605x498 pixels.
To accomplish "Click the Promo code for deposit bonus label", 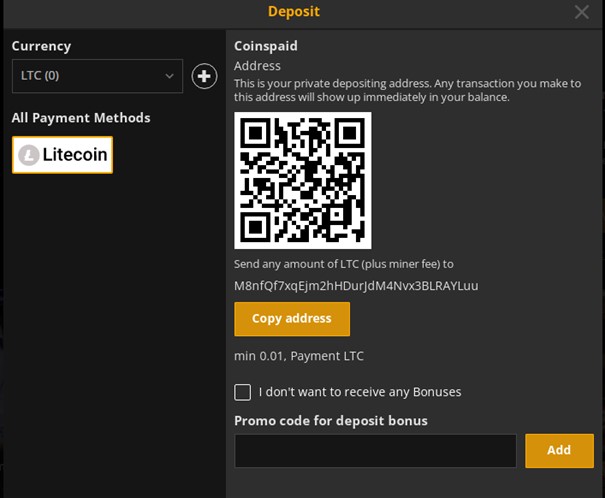I will coord(331,421).
